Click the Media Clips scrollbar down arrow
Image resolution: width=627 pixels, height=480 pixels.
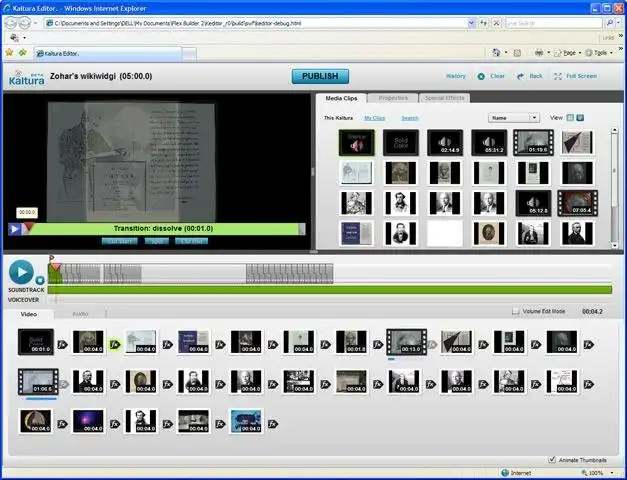pos(615,246)
